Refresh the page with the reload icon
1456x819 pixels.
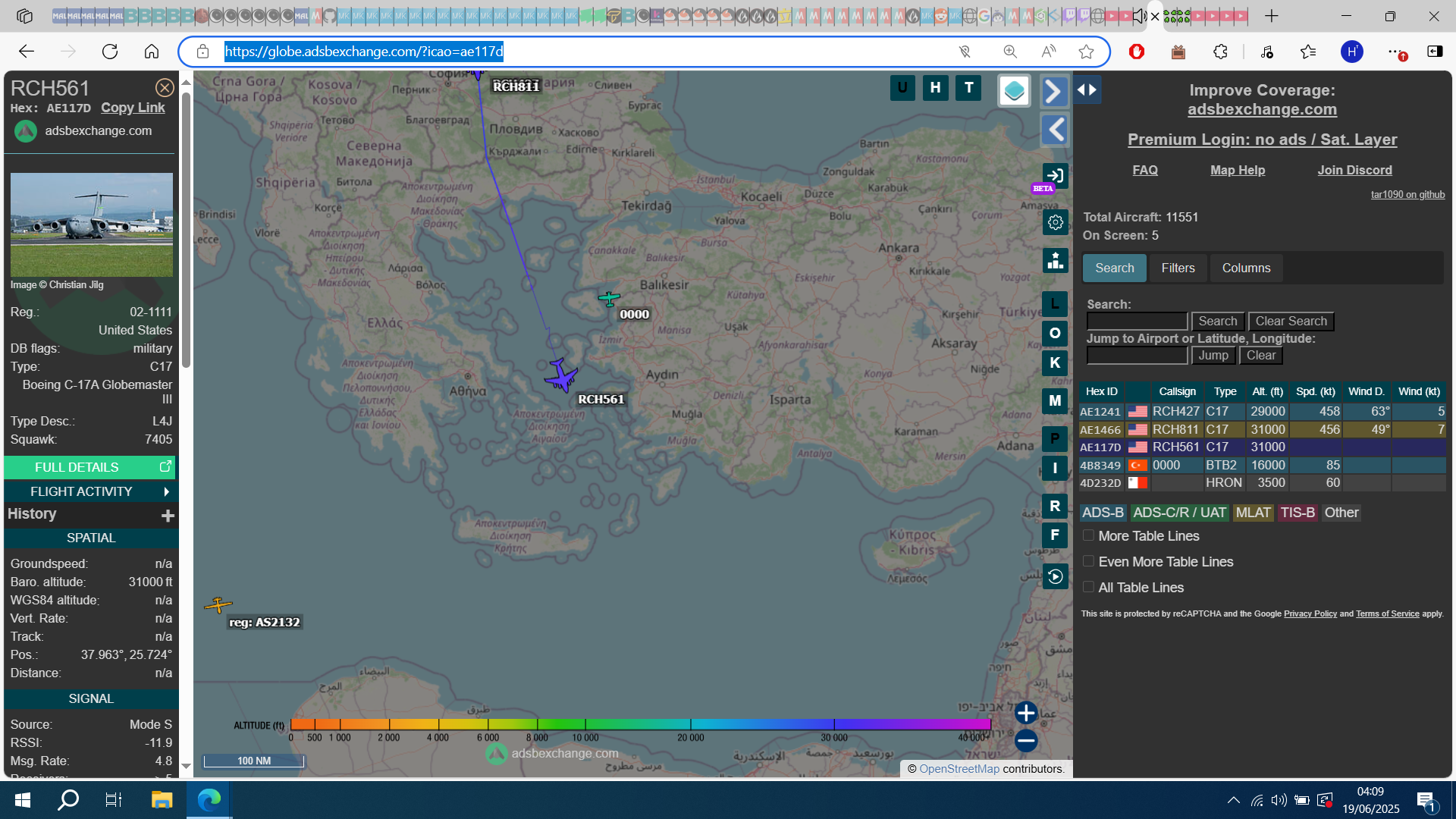coord(110,52)
